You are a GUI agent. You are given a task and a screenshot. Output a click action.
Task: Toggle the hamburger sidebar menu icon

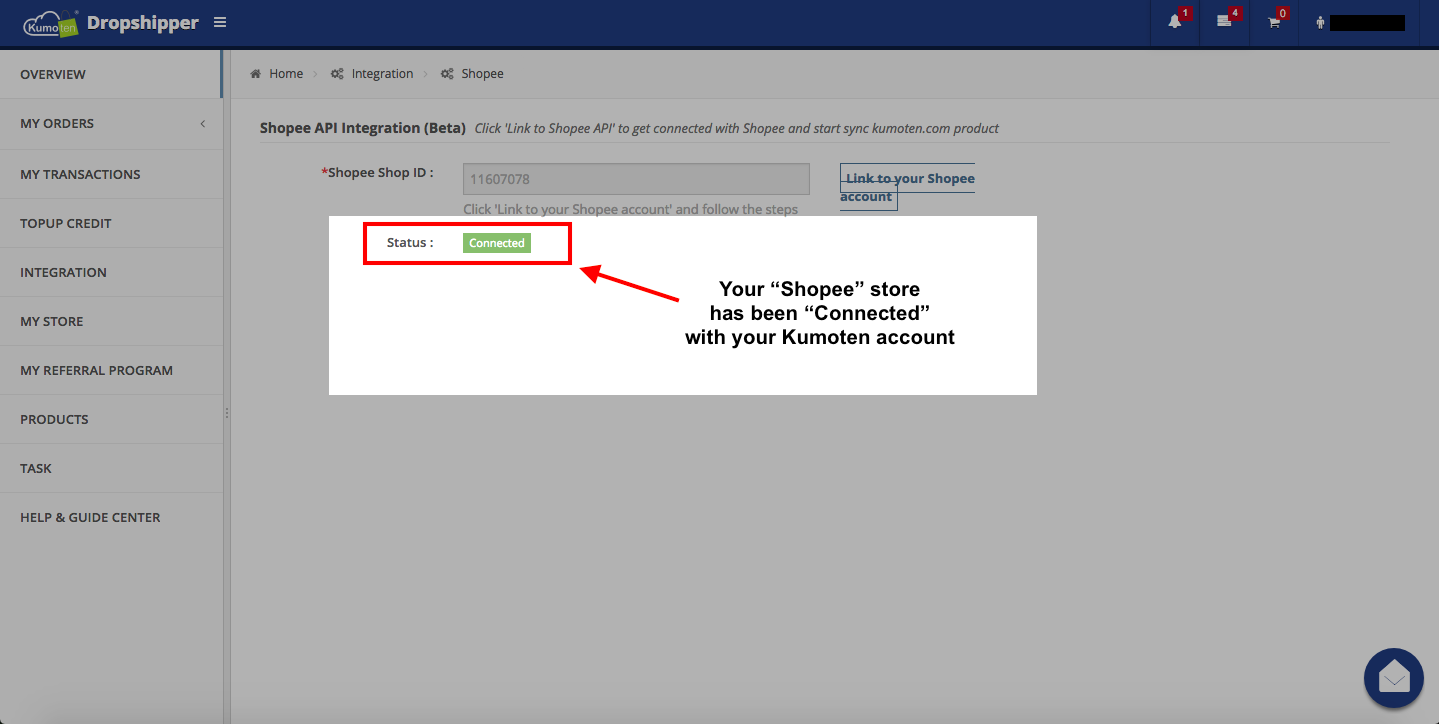pyautogui.click(x=220, y=22)
